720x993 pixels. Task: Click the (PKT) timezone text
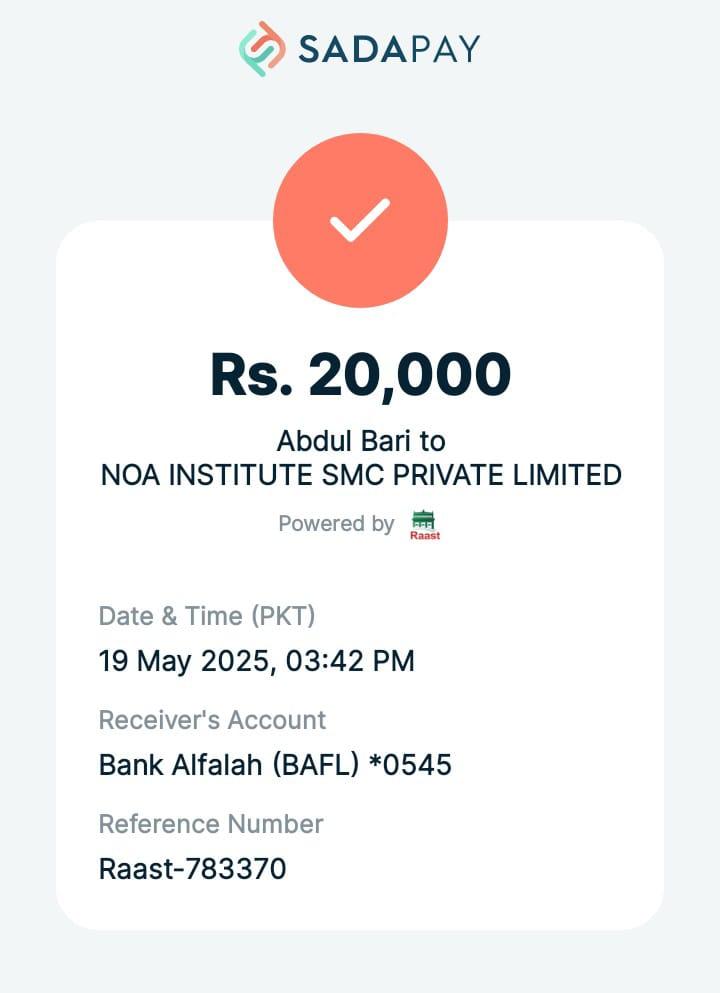pos(282,616)
